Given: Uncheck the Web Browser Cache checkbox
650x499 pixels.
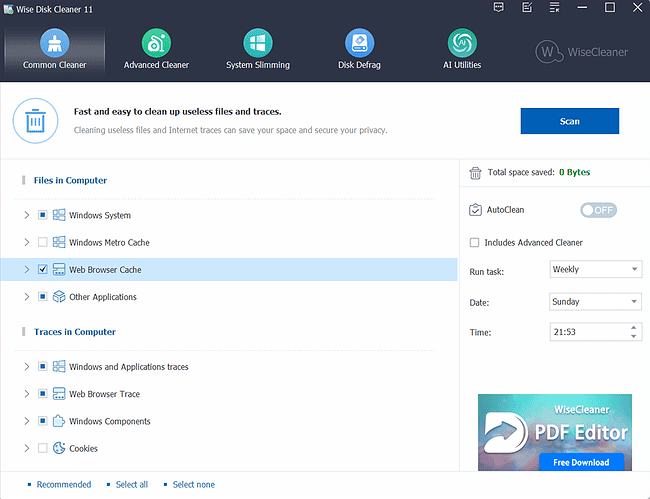Looking at the screenshot, I should tap(42, 270).
